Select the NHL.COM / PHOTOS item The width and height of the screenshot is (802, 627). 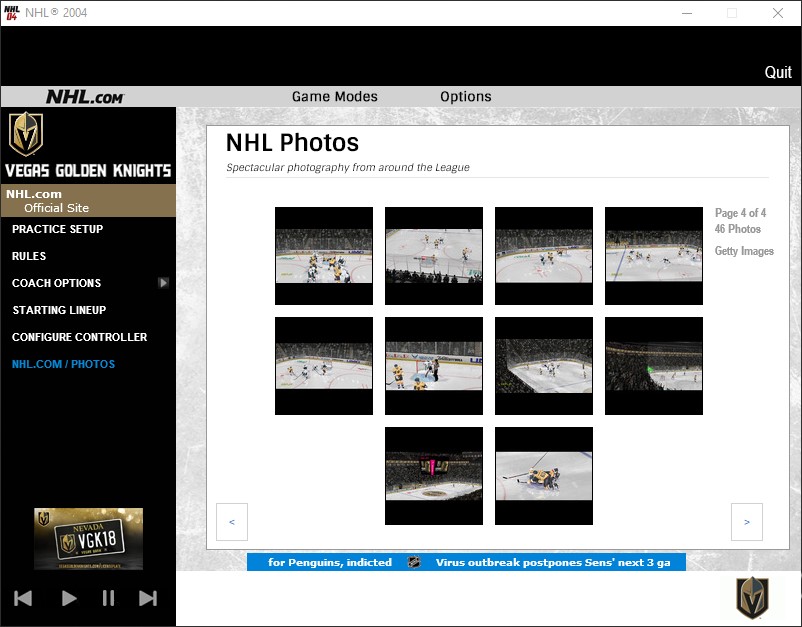tap(63, 364)
